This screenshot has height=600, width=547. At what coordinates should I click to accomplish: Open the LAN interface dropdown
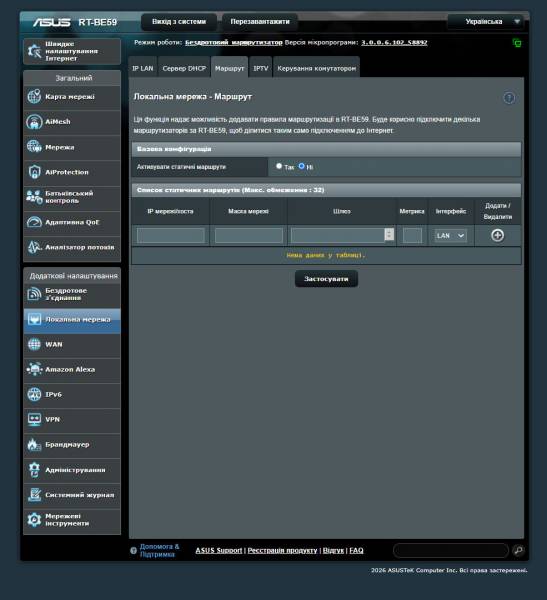point(451,236)
